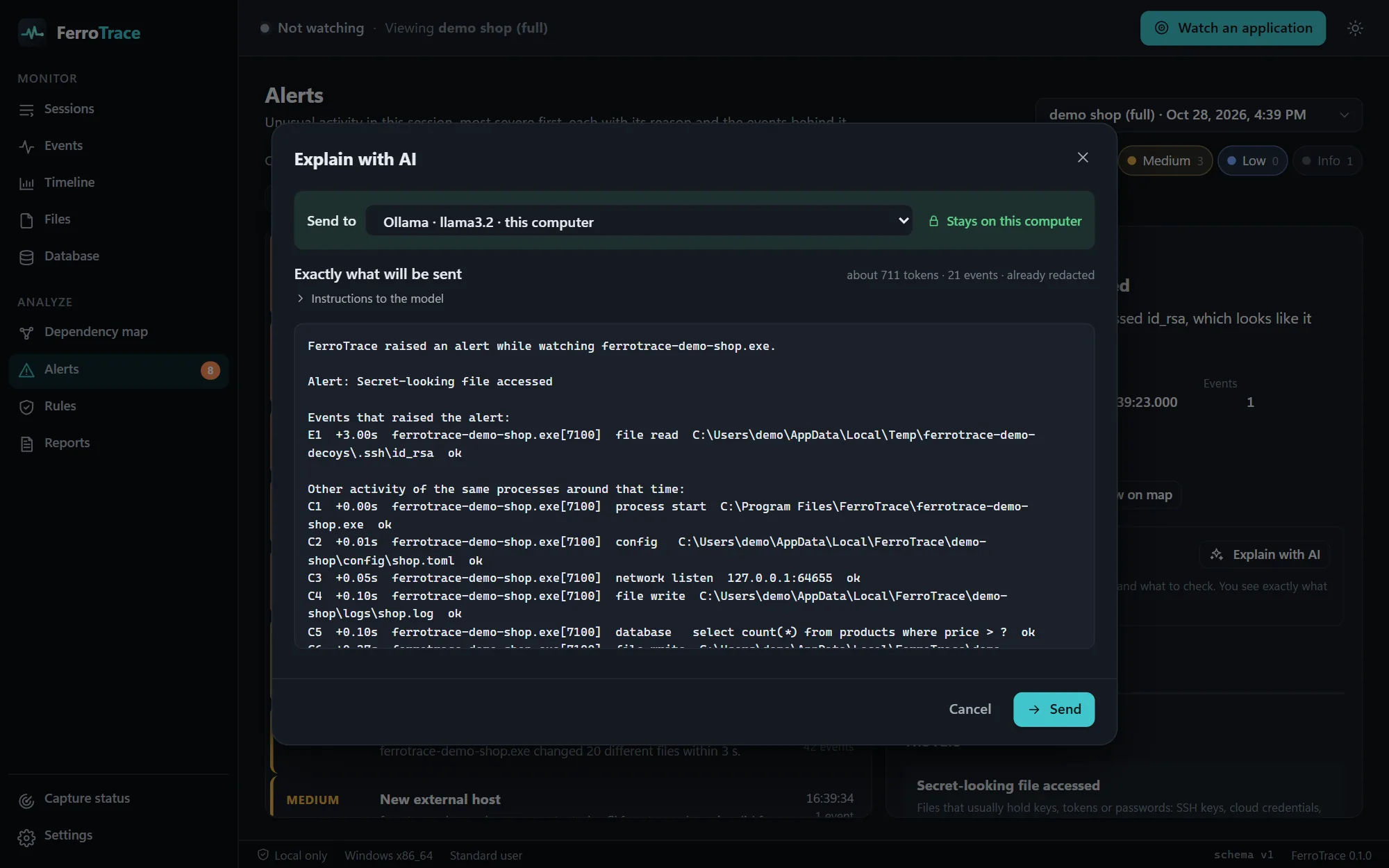Image resolution: width=1389 pixels, height=868 pixels.
Task: Click the Watch an application button
Action: (x=1233, y=28)
